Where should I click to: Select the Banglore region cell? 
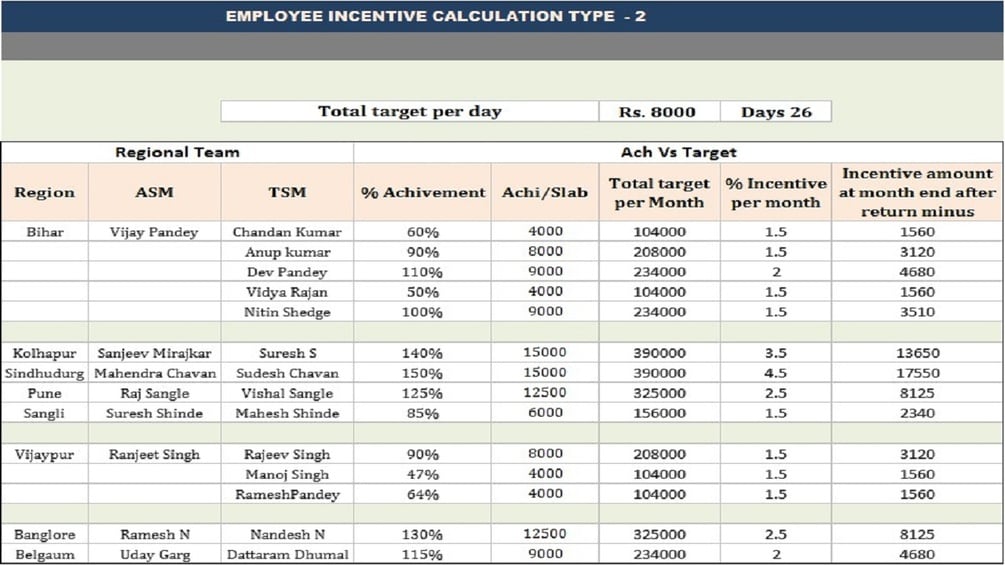[45, 534]
